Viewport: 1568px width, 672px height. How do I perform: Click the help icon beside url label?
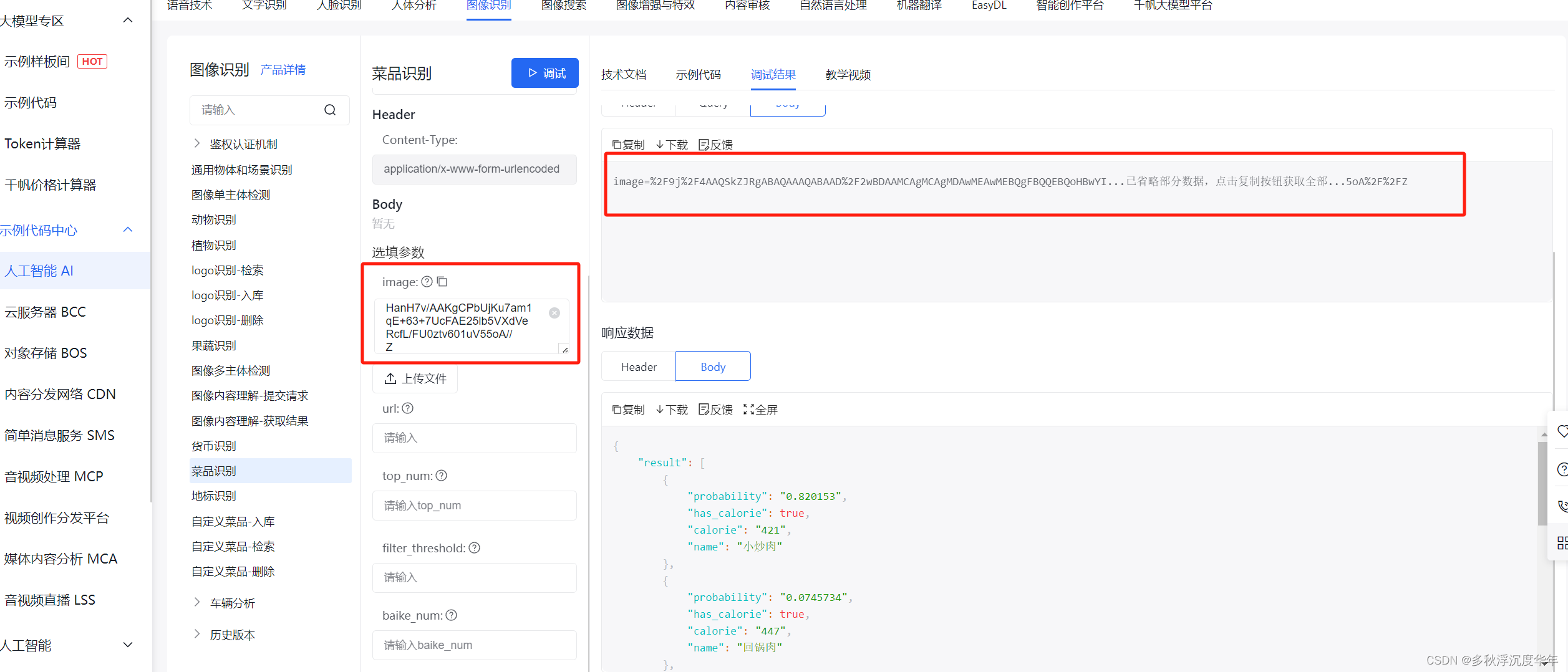(408, 408)
